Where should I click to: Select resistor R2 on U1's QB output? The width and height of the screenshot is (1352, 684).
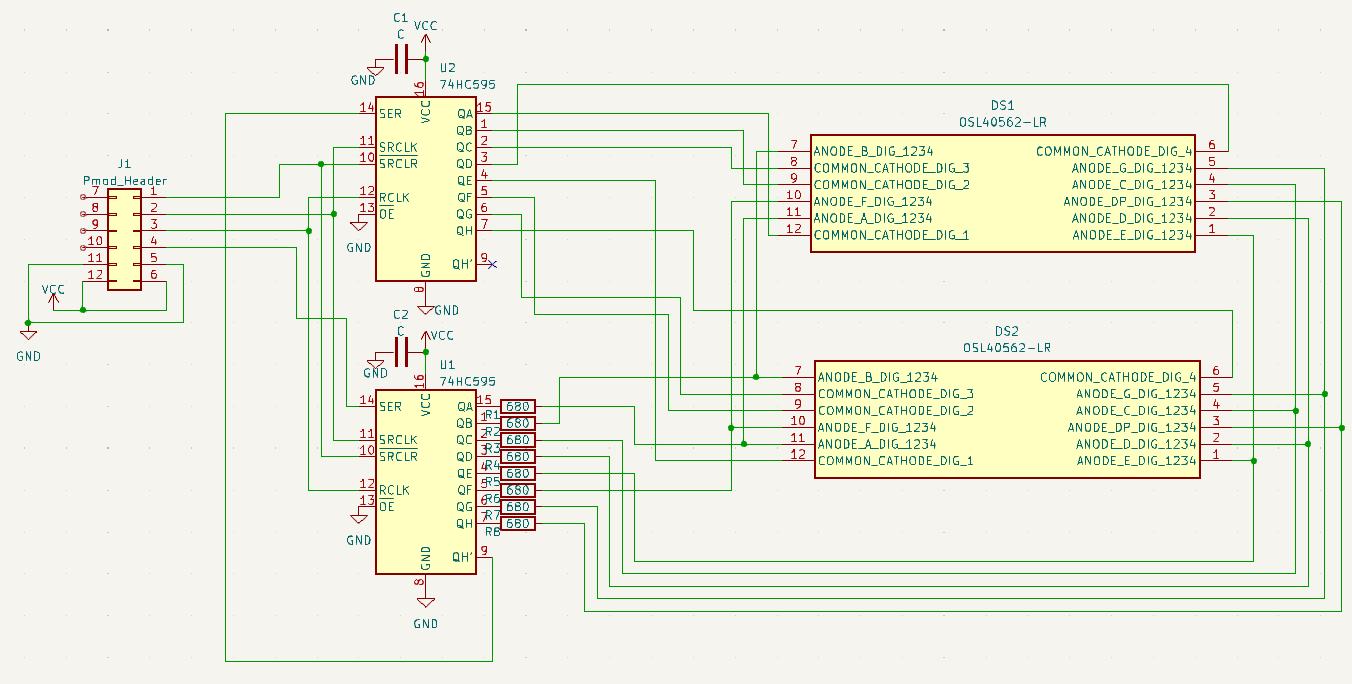[x=518, y=423]
